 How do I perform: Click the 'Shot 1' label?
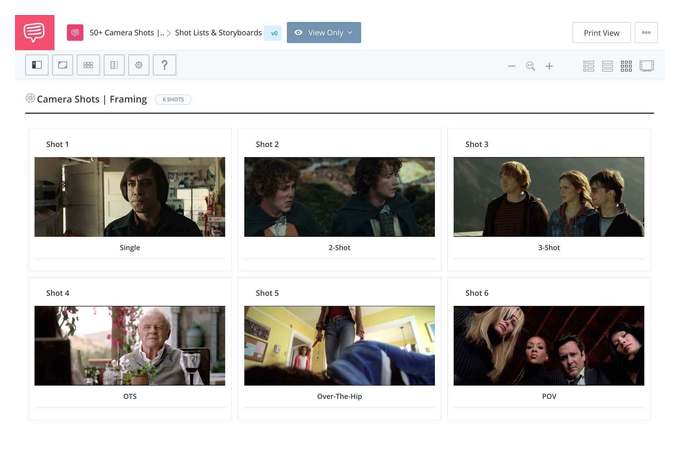57,144
